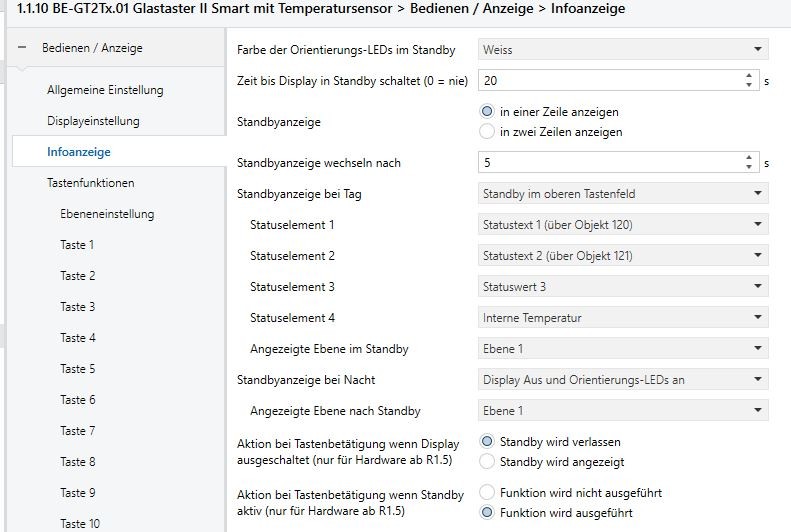Choose 'Standby wird angezeigt' radio option

click(x=487, y=461)
